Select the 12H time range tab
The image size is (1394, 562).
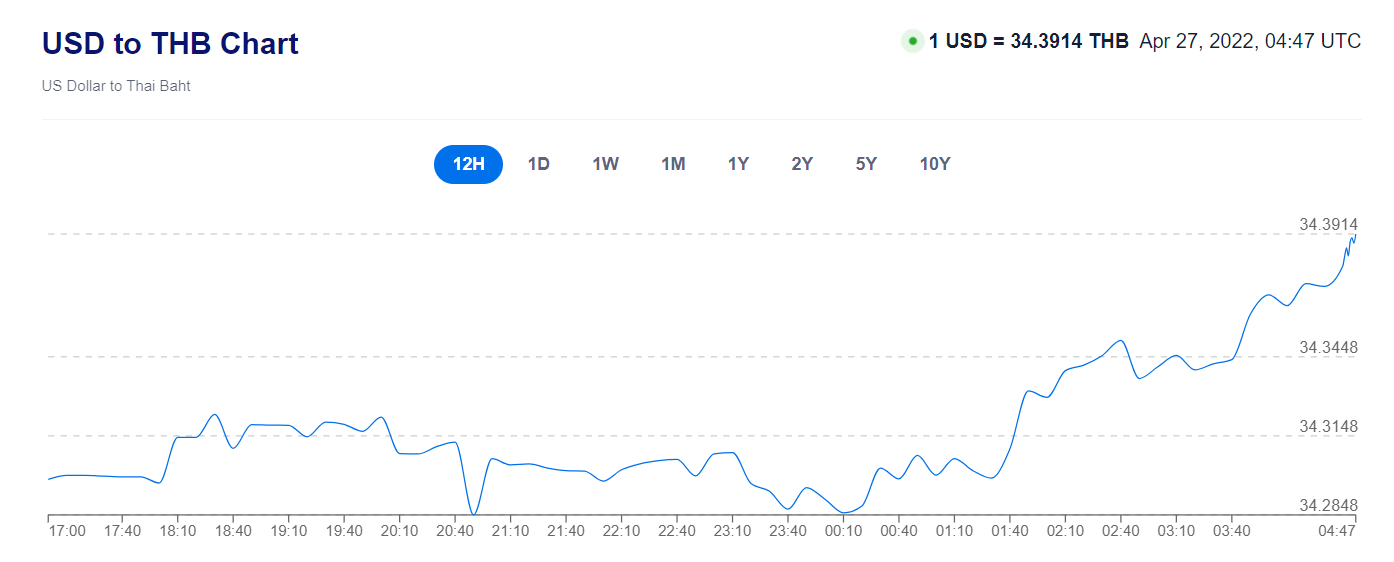click(x=468, y=164)
